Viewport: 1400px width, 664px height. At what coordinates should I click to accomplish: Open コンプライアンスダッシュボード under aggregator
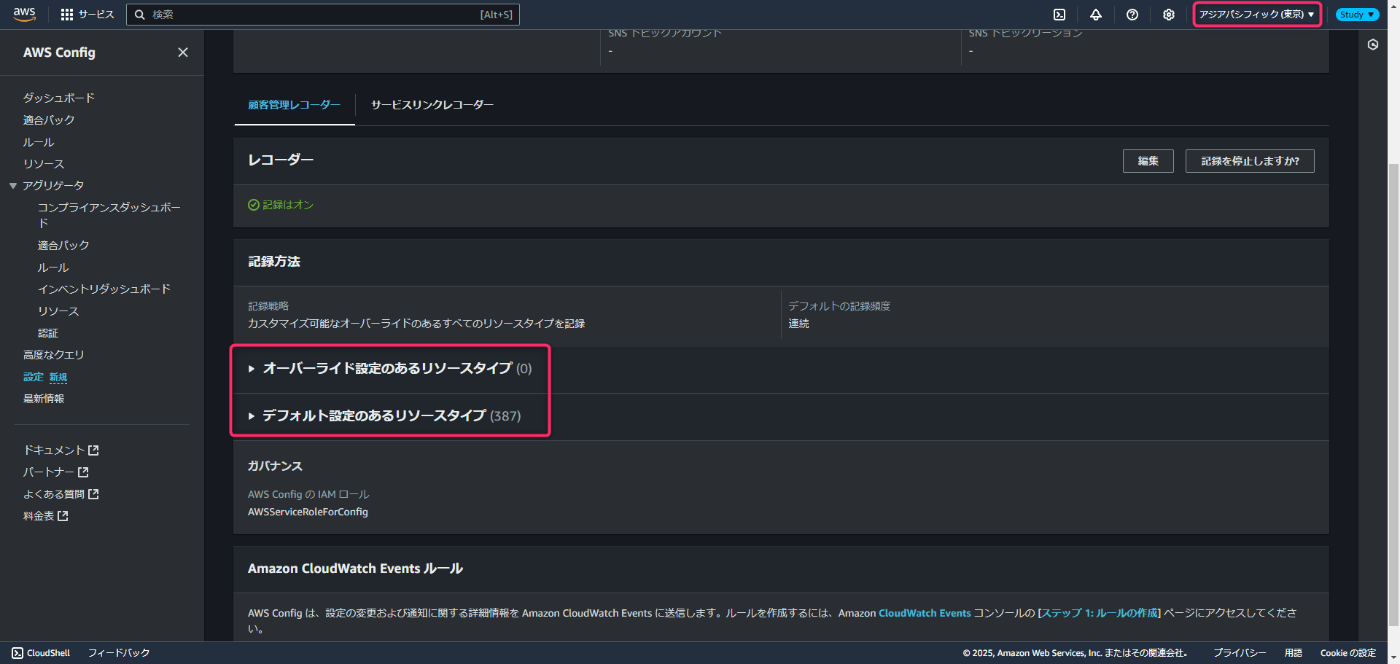[x=110, y=215]
